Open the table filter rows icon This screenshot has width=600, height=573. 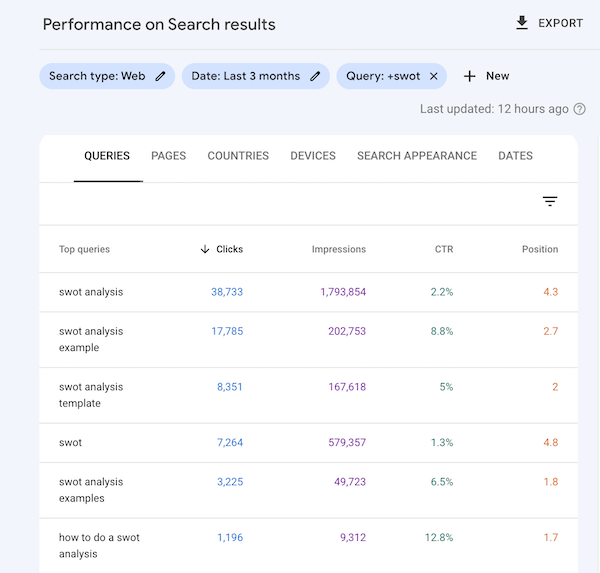point(550,202)
